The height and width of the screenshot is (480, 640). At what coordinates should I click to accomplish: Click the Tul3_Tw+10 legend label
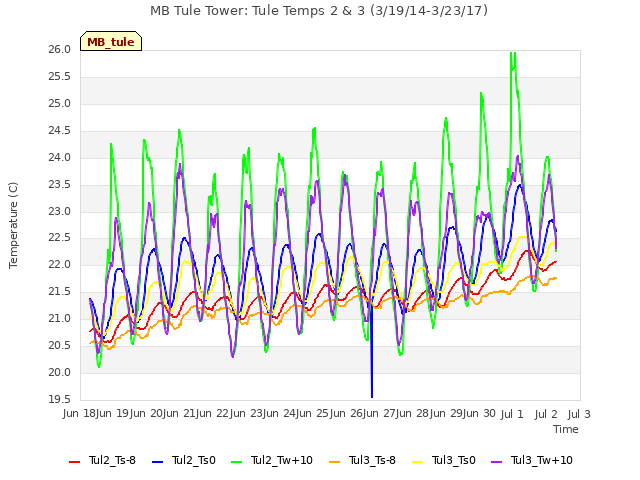tap(542, 460)
